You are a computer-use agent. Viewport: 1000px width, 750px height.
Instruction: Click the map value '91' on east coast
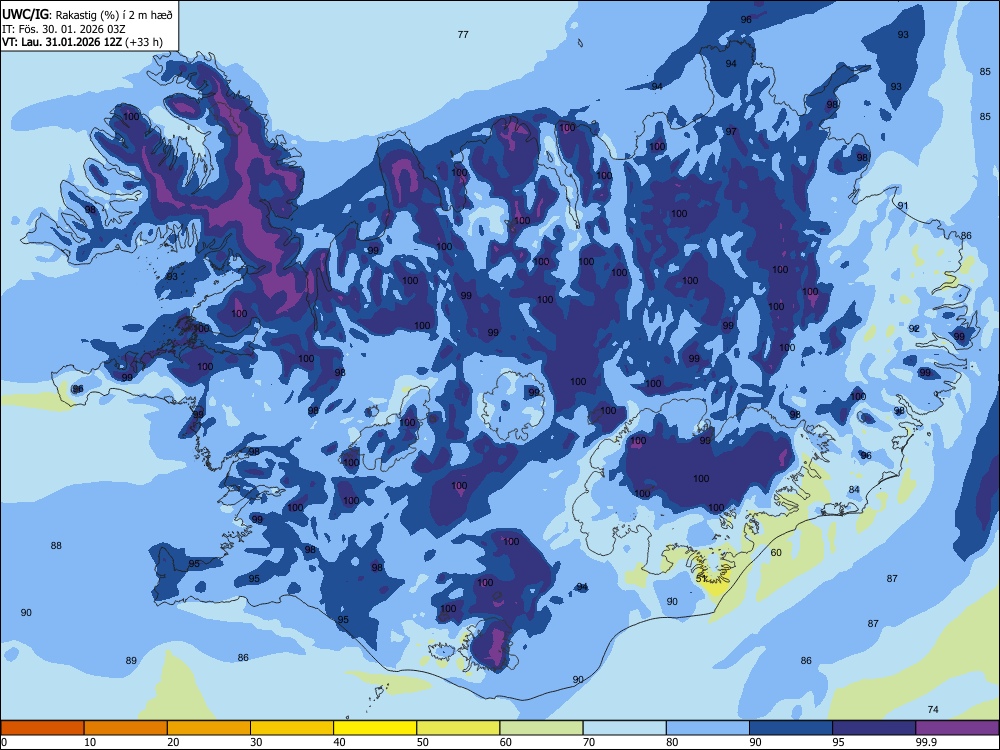click(x=902, y=205)
